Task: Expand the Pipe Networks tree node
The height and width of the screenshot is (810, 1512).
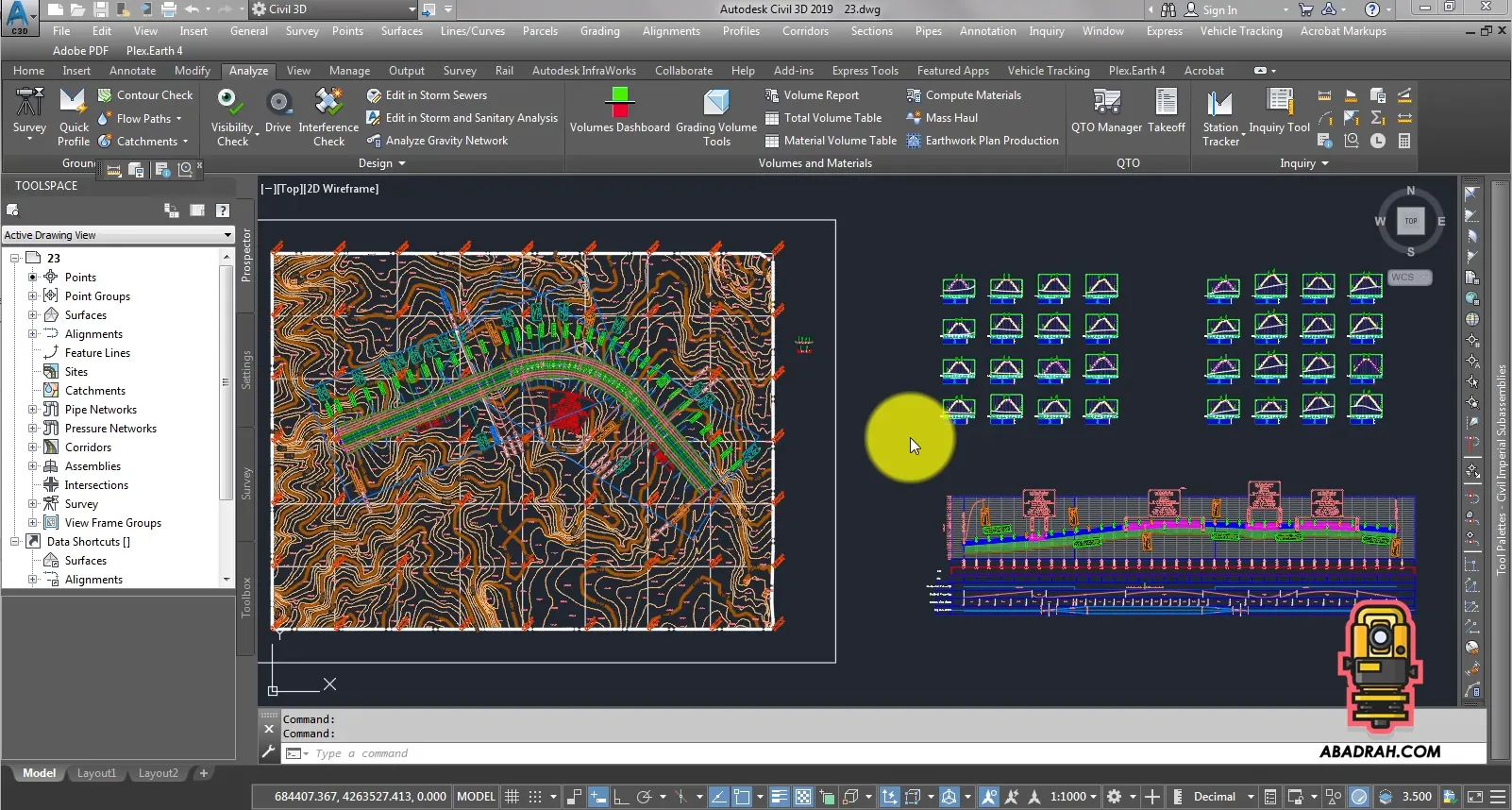Action: click(x=32, y=410)
